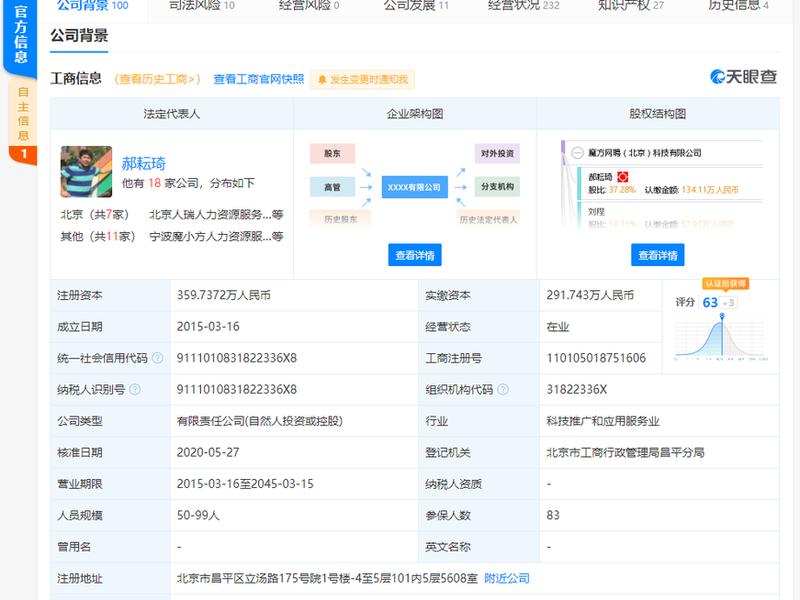Select the 对外投资 box in diagram

[x=497, y=153]
